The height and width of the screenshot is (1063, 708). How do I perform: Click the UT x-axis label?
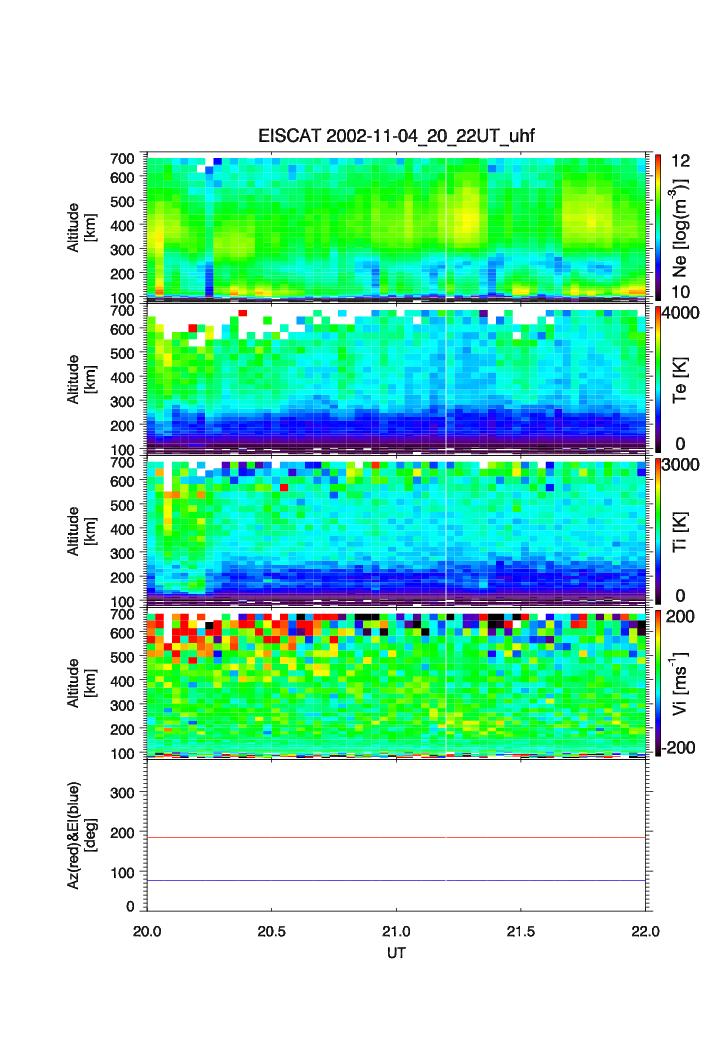pyautogui.click(x=397, y=953)
